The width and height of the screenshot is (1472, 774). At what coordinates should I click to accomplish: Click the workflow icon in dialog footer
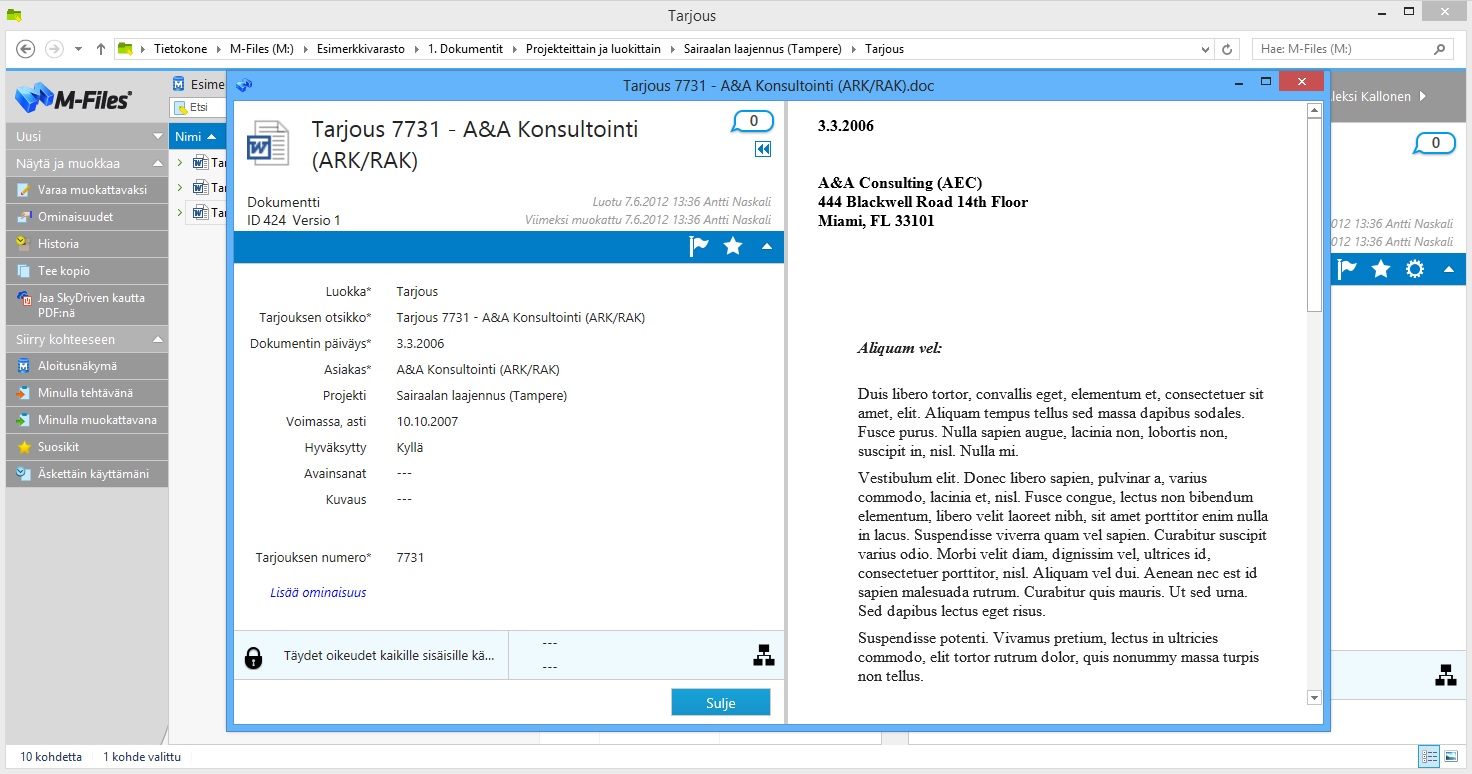coord(764,656)
